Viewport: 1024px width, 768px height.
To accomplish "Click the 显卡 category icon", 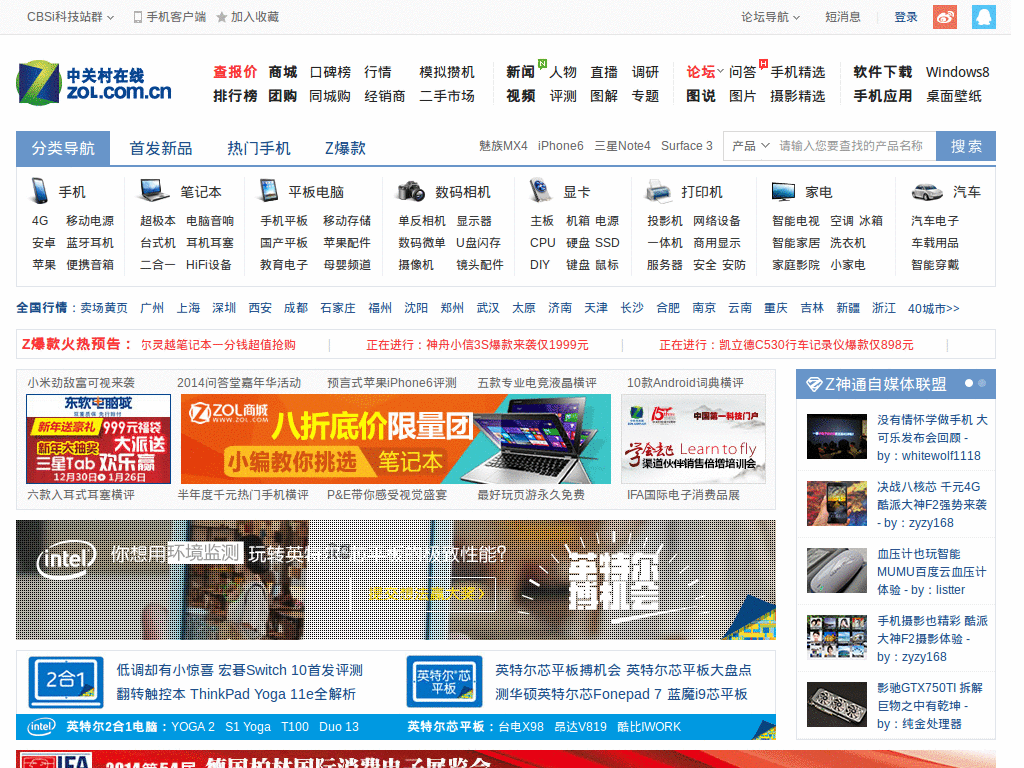I will [x=539, y=191].
